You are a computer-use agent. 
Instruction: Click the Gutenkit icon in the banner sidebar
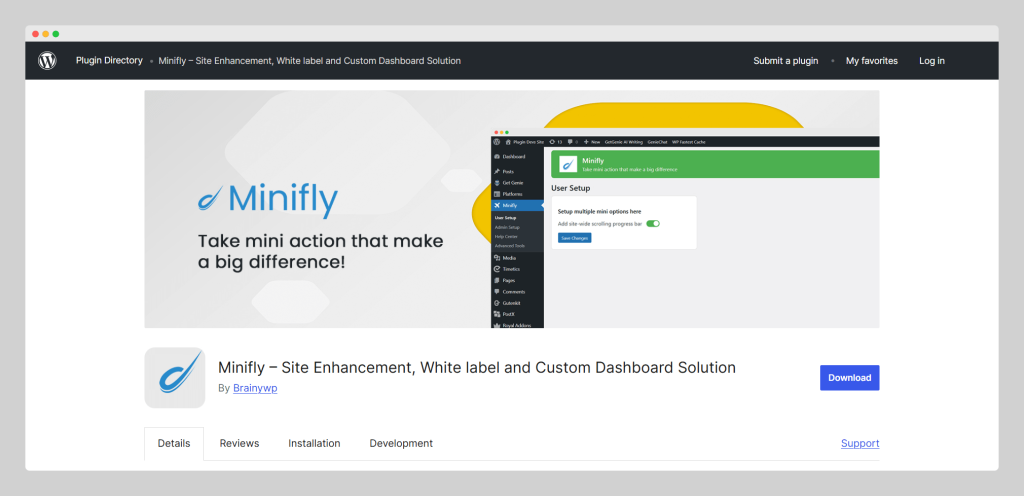[497, 303]
